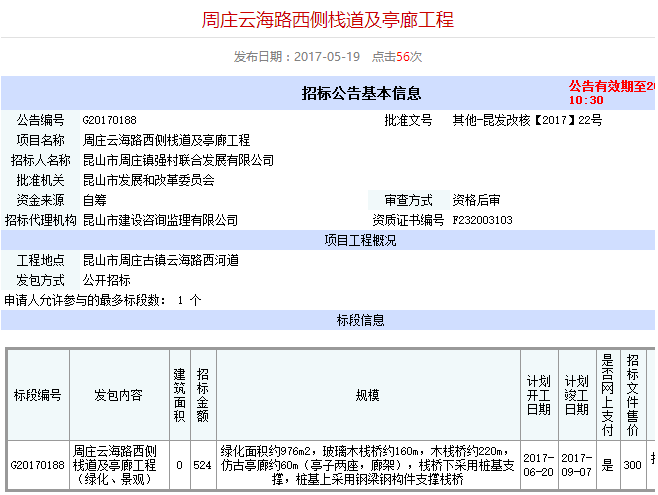Select 资金来源 value 自筹
Screen dimensions: 658x495
[94, 200]
